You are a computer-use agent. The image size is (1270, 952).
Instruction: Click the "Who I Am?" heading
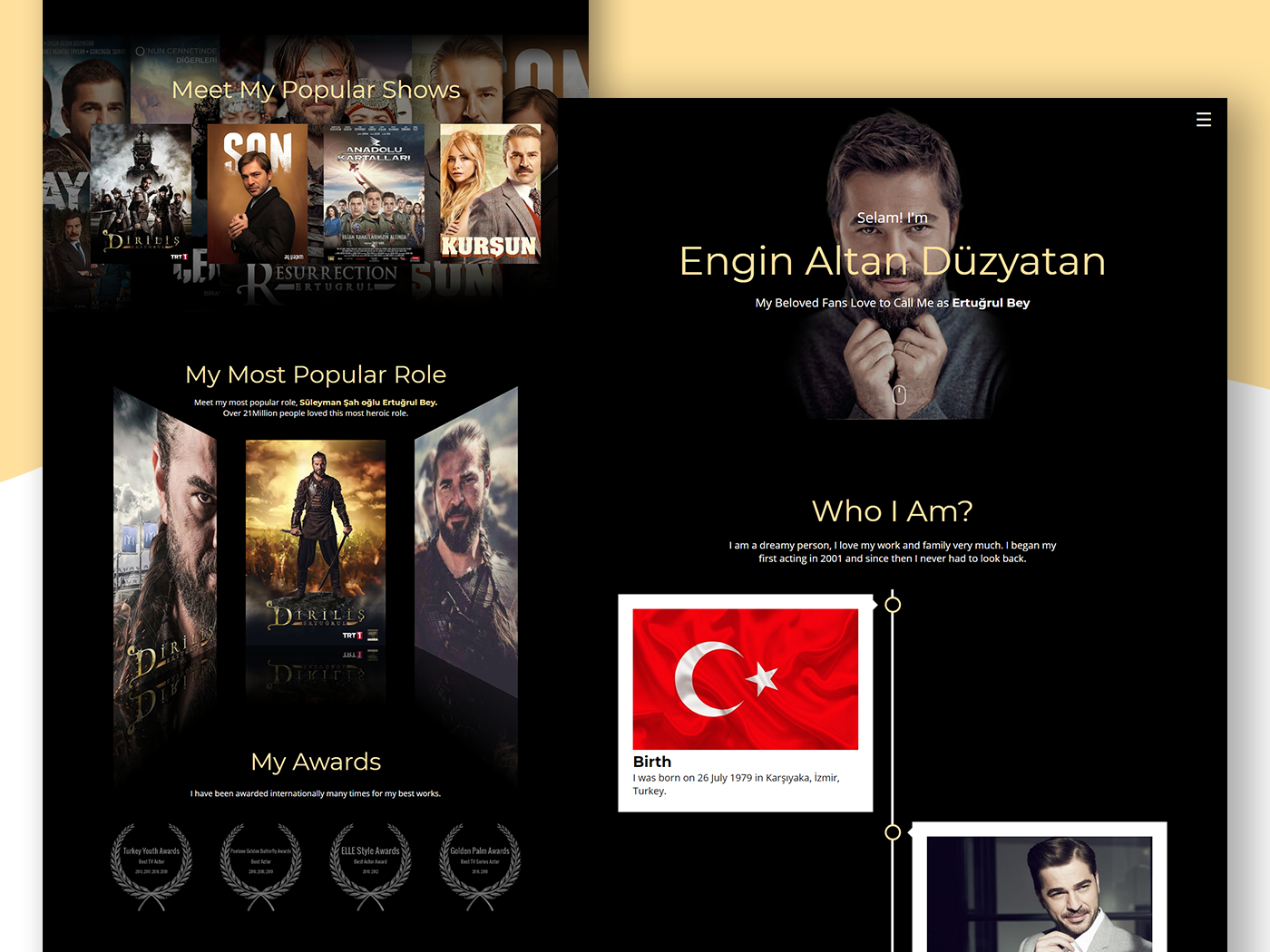(x=893, y=511)
